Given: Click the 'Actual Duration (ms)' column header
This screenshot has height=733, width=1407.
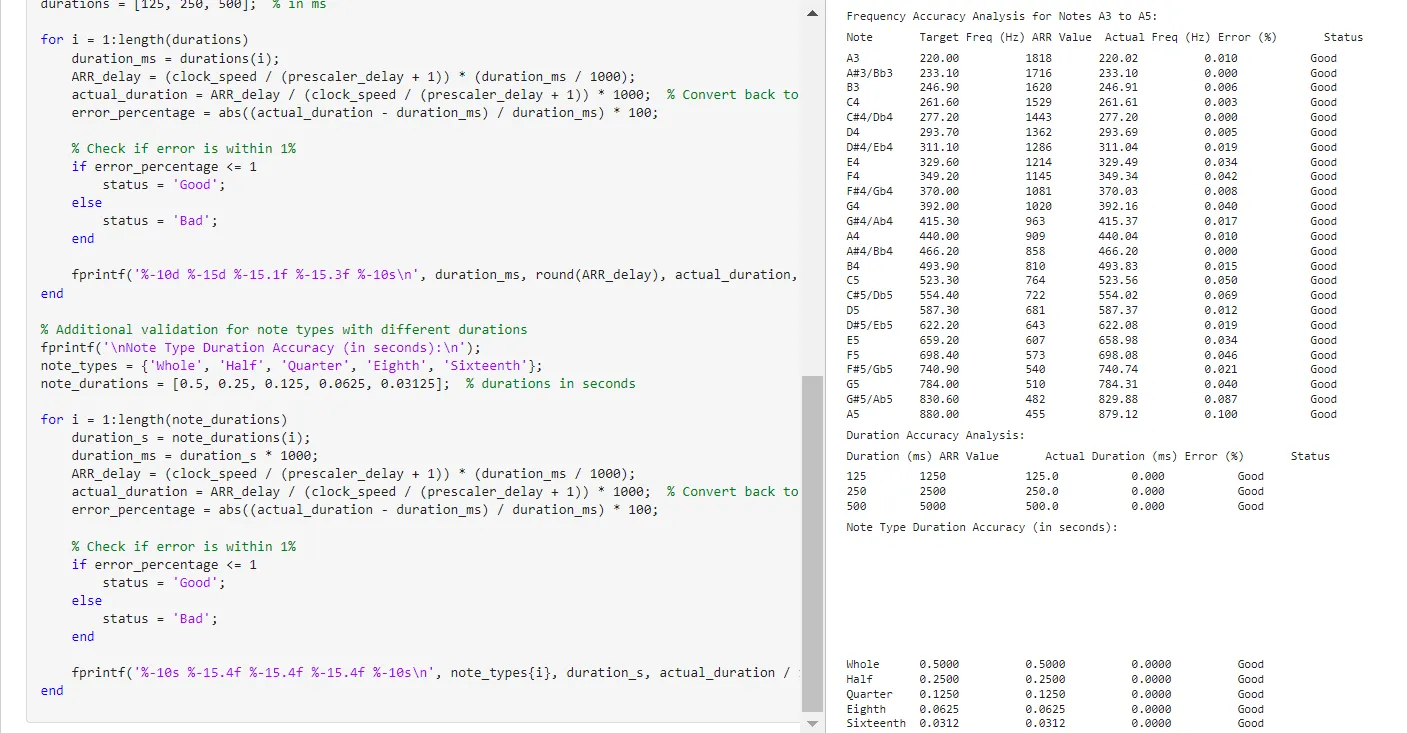Looking at the screenshot, I should [x=1111, y=456].
